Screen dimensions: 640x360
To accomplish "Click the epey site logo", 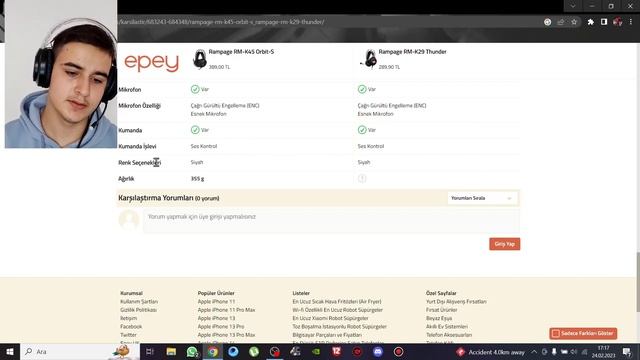I will click(151, 62).
